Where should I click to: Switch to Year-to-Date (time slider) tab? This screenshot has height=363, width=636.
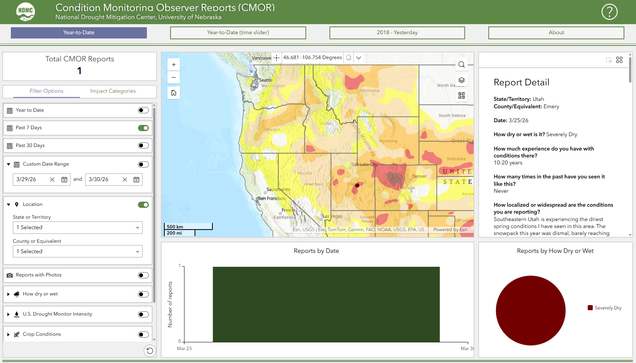pos(238,32)
